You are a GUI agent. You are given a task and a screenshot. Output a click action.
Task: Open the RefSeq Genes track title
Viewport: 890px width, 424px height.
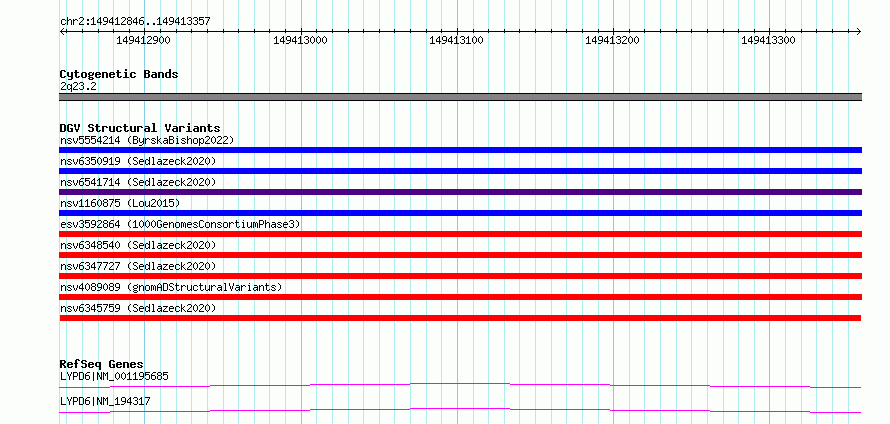point(102,364)
